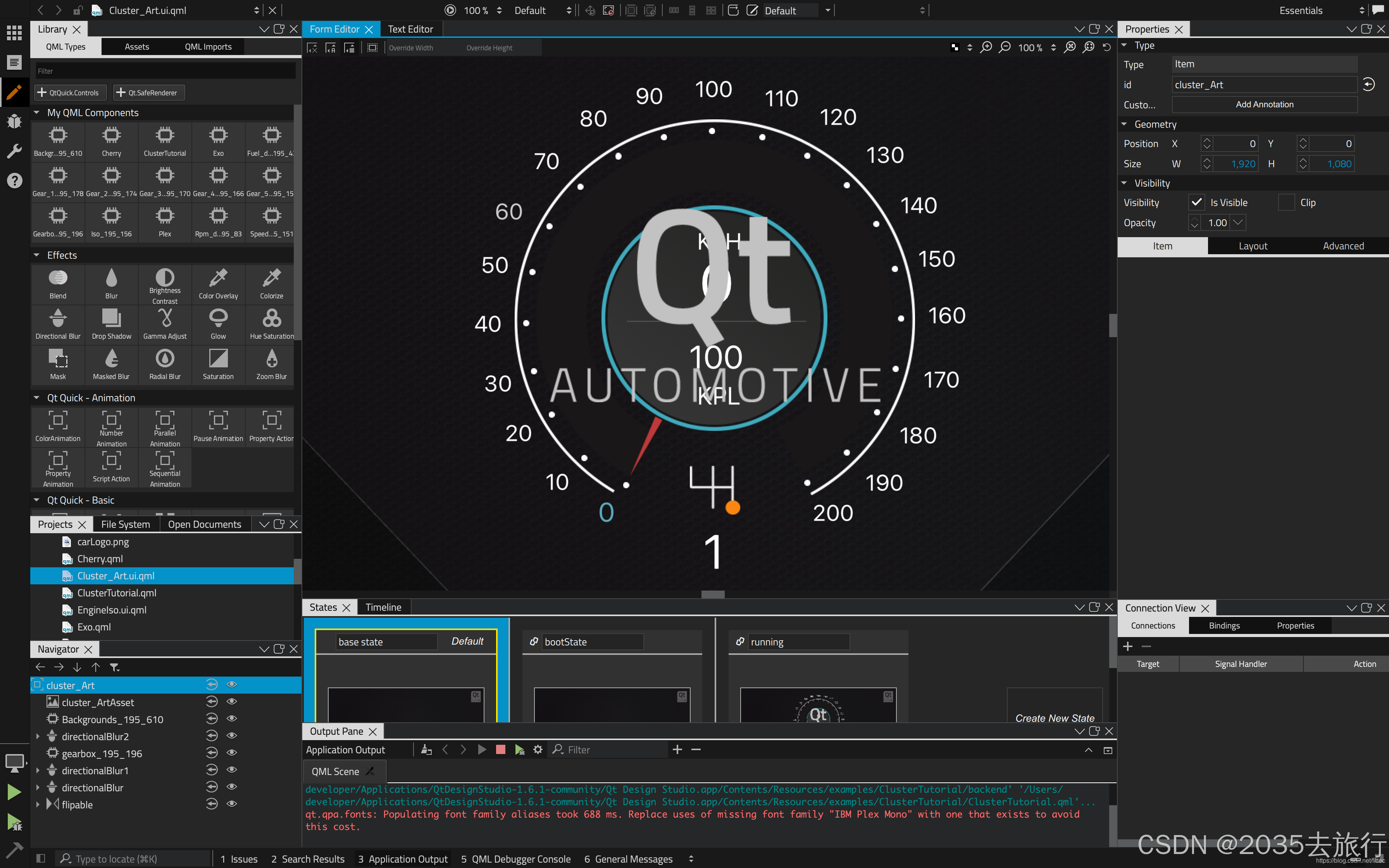The height and width of the screenshot is (868, 1389).
Task: Select the Gamma Adjust effect
Action: tap(165, 324)
